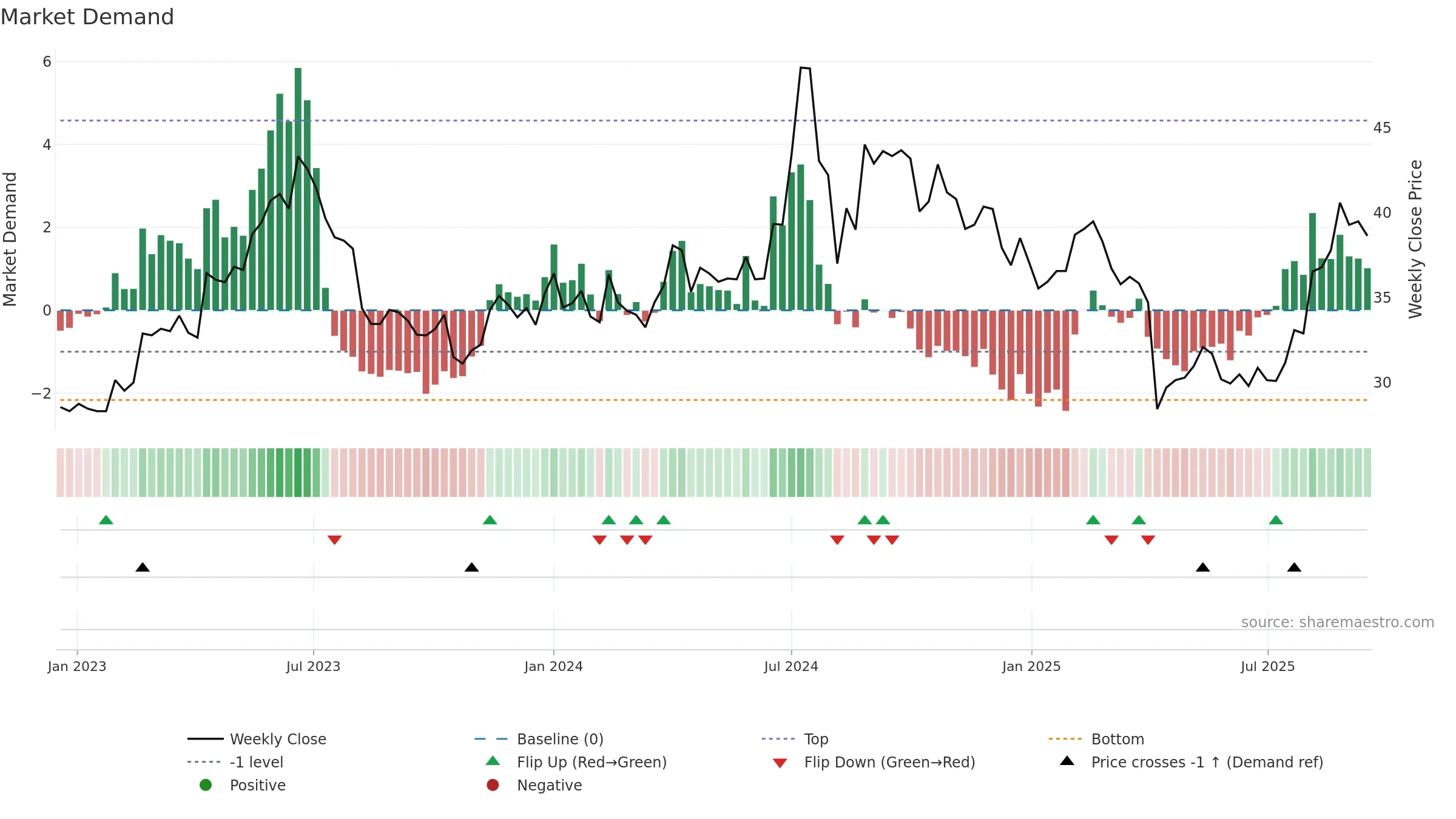Toggle the Baseline (0) legend entry
1456x819 pixels.
[539, 739]
